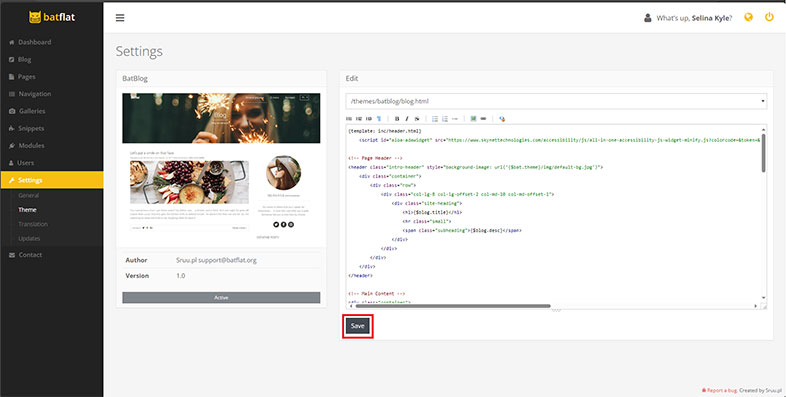Open the theme file dropdown

(556, 101)
